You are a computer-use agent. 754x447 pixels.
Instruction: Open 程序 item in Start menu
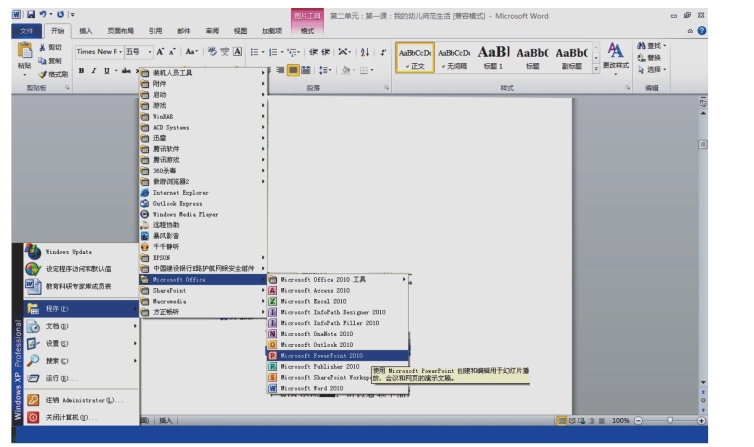coord(81,309)
